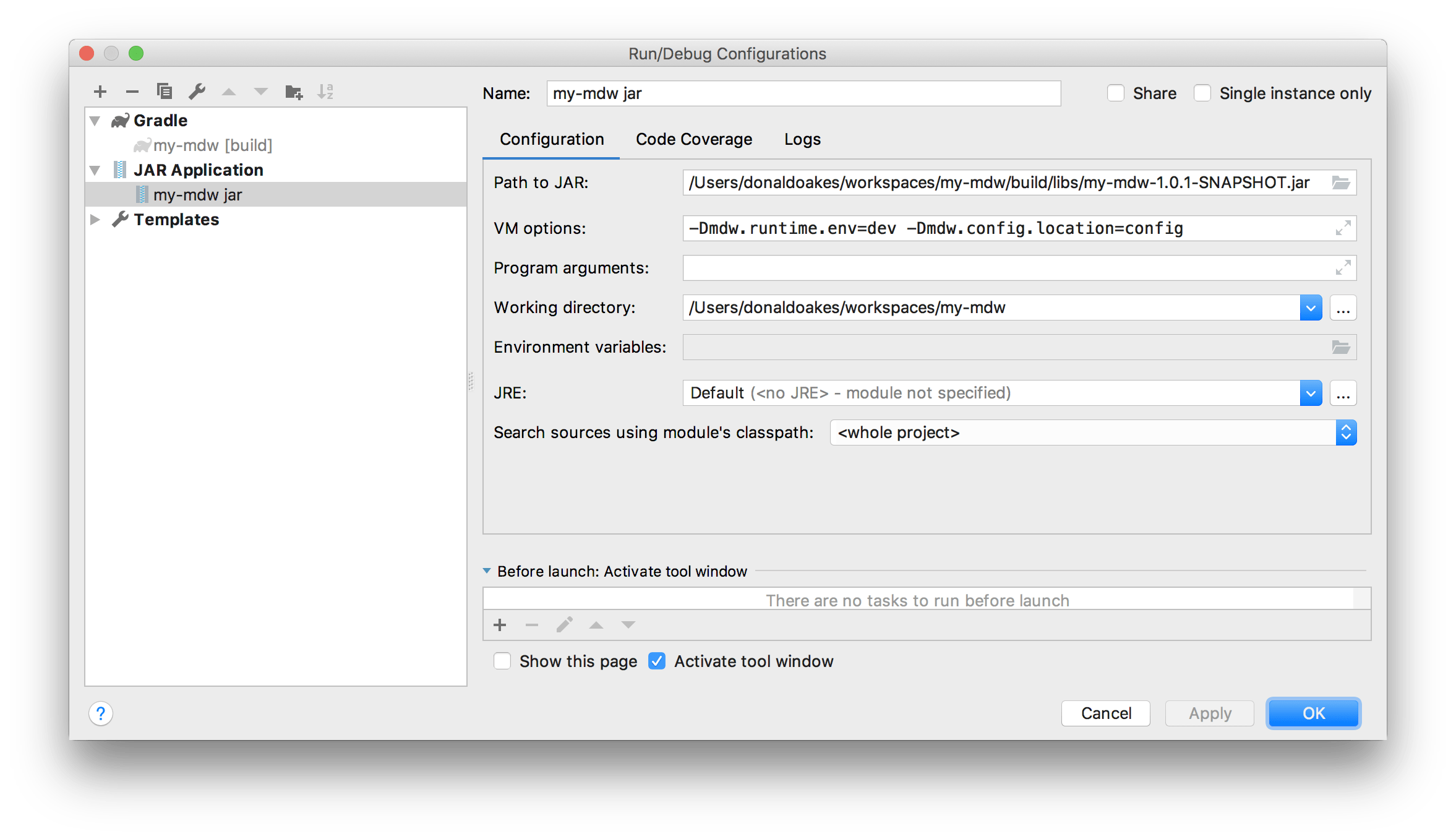This screenshot has width=1456, height=839.
Task: Browse for JAR path folder icon
Action: (x=1340, y=183)
